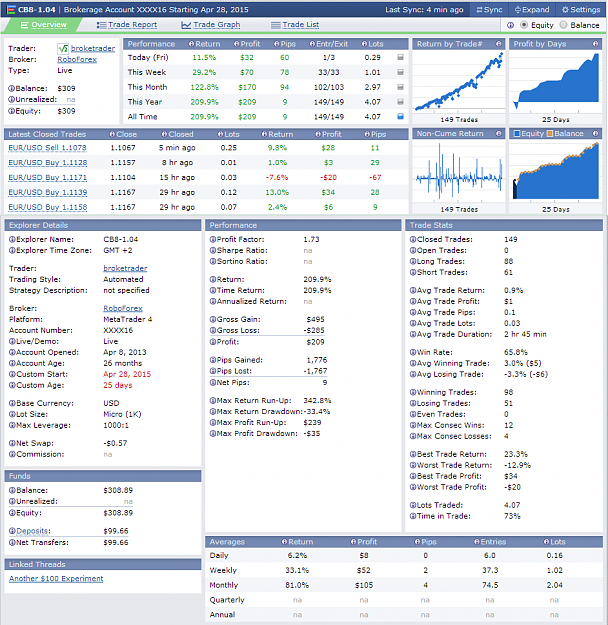Click info icon on Equity Balance chart panel
The width and height of the screenshot is (608, 625).
595,134
